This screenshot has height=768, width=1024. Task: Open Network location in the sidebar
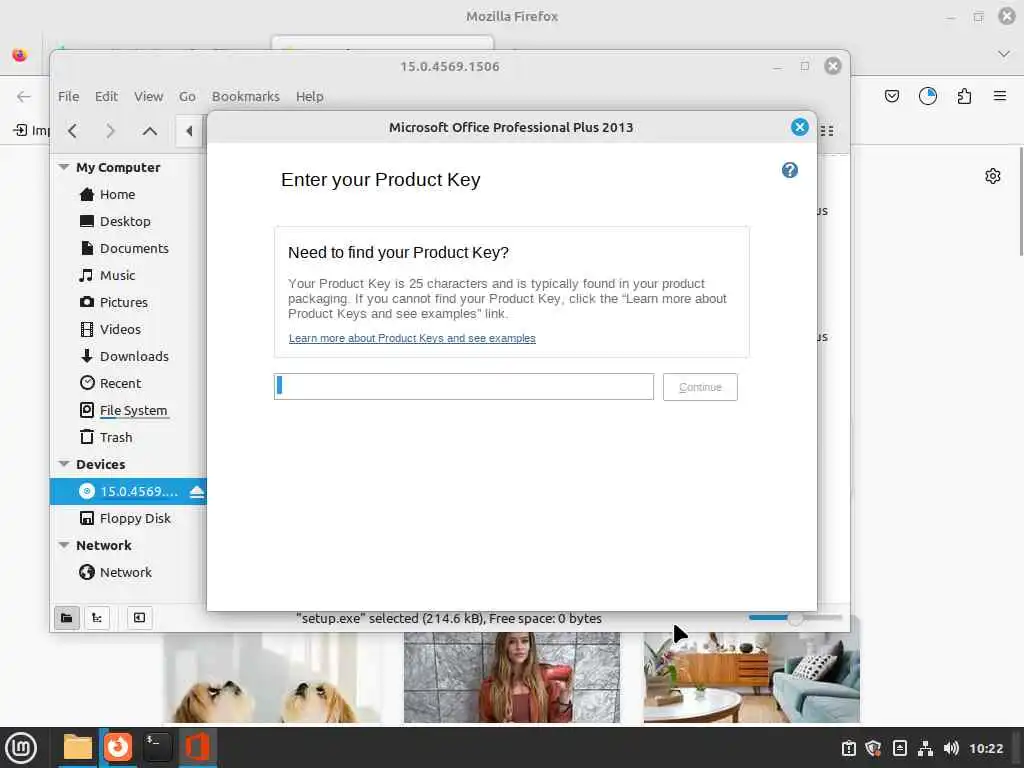[128, 572]
